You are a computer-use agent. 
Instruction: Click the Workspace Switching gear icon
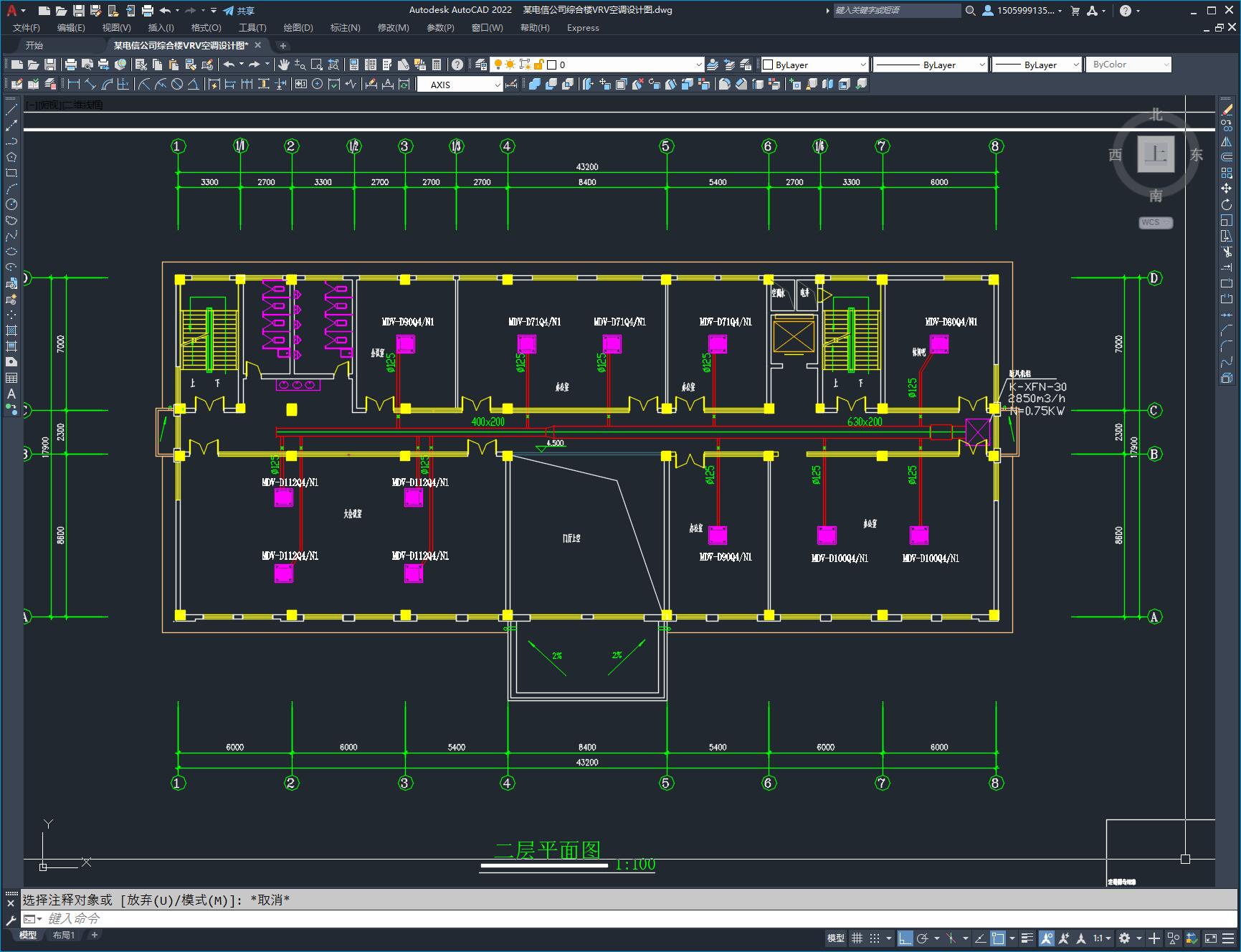click(1125, 938)
